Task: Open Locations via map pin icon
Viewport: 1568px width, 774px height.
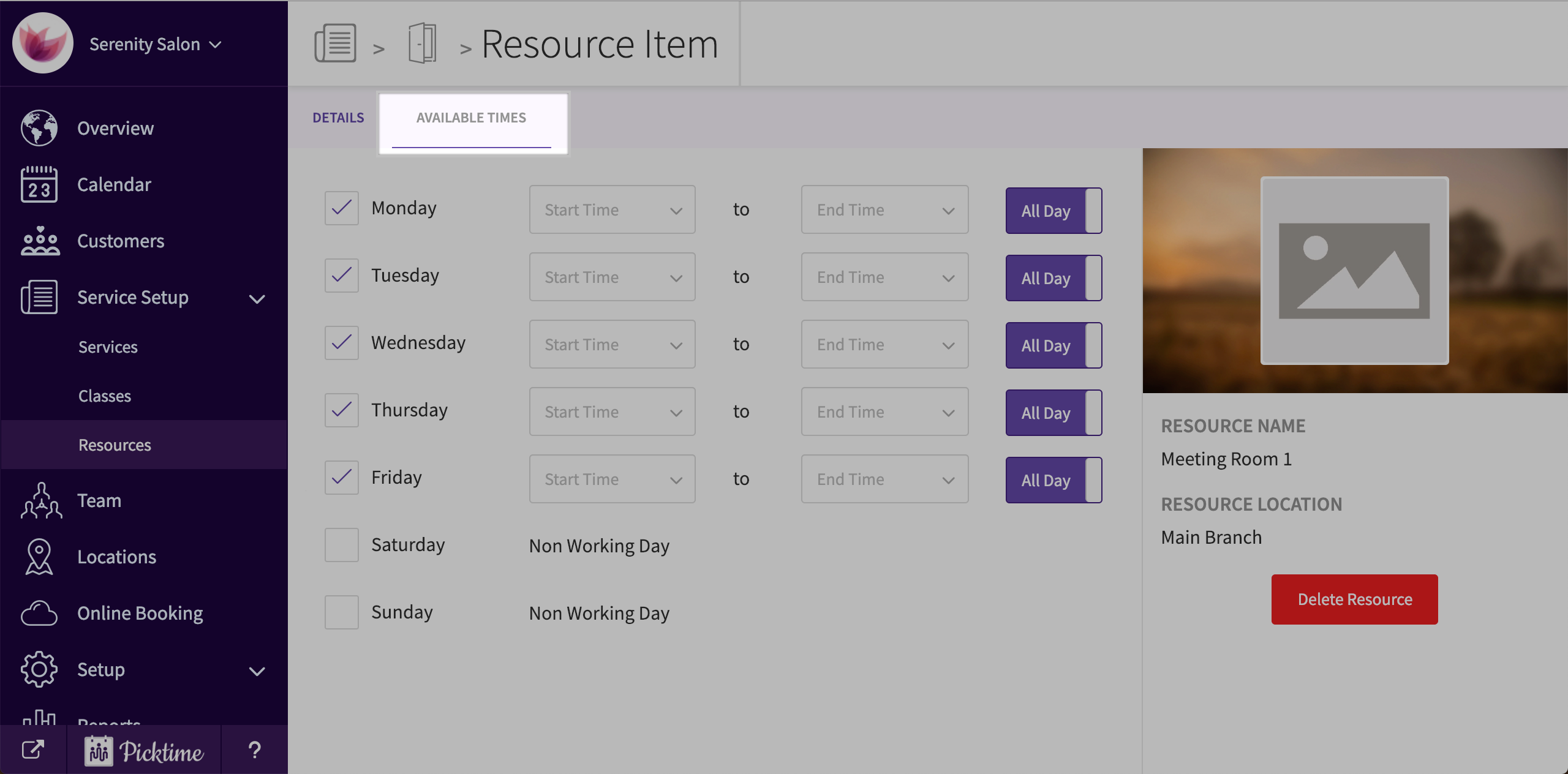Action: pyautogui.click(x=39, y=557)
